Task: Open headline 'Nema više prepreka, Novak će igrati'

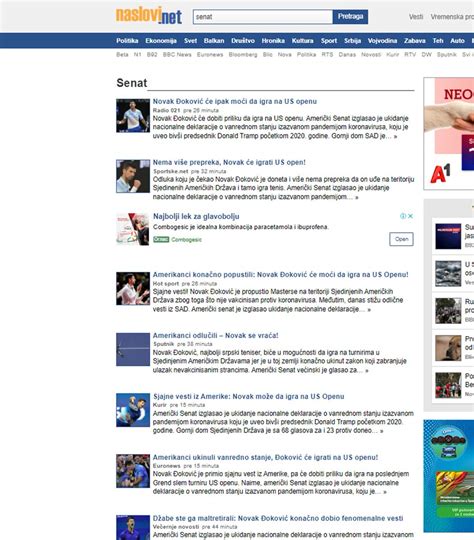Action: click(x=229, y=162)
